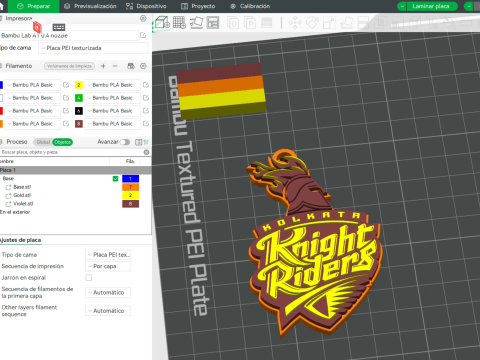Open printer settings gear next to Impresora
This screenshot has width=480, height=360.
pos(143,19)
